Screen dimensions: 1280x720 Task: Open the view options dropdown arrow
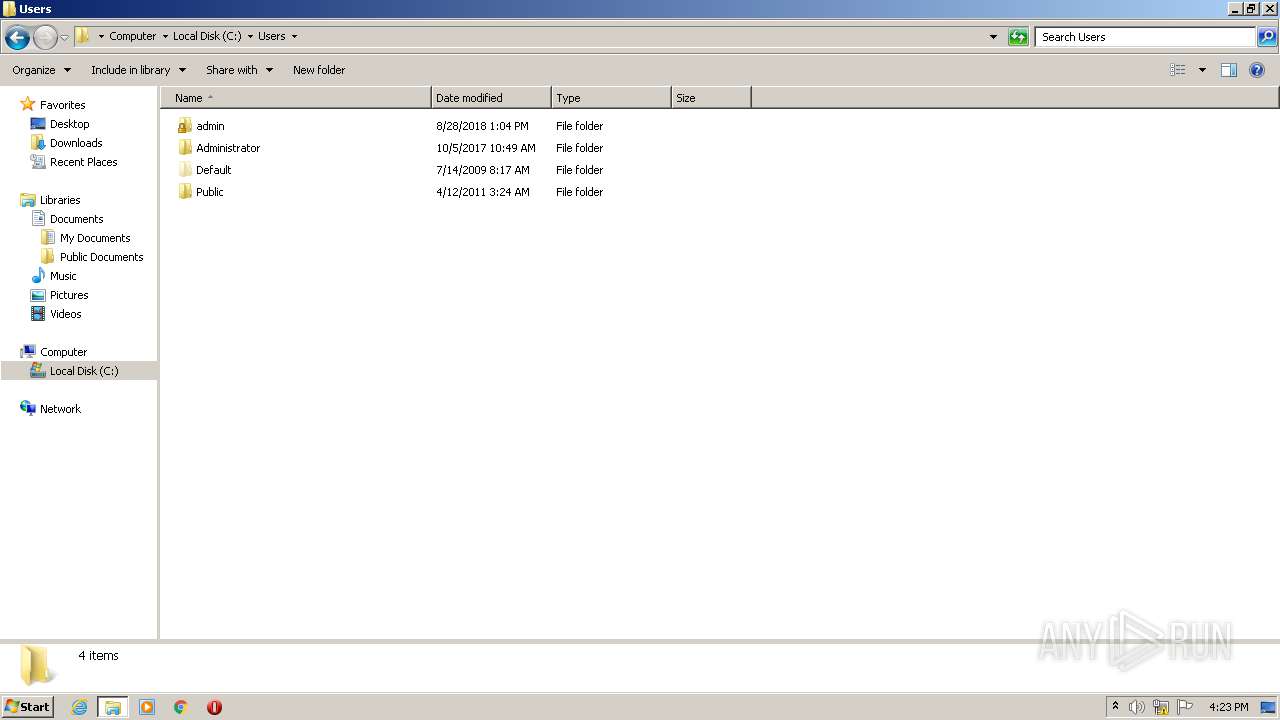point(1202,70)
